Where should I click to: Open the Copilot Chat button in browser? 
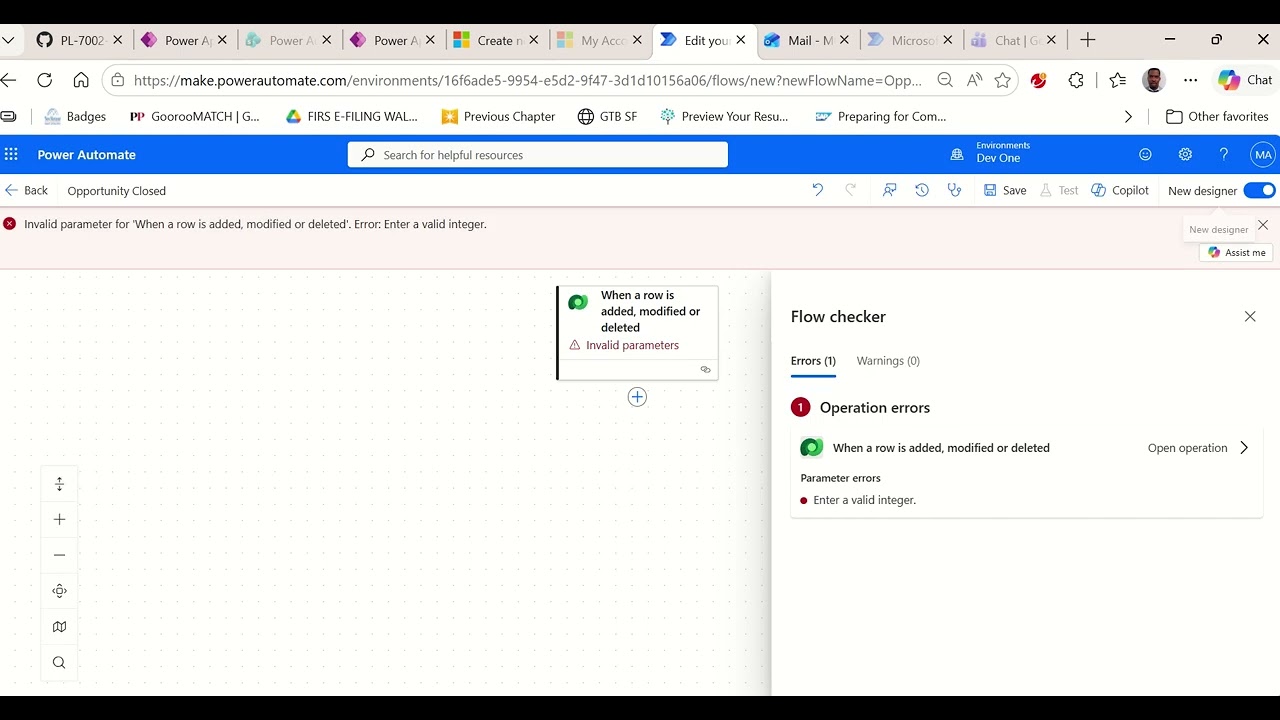click(1245, 80)
